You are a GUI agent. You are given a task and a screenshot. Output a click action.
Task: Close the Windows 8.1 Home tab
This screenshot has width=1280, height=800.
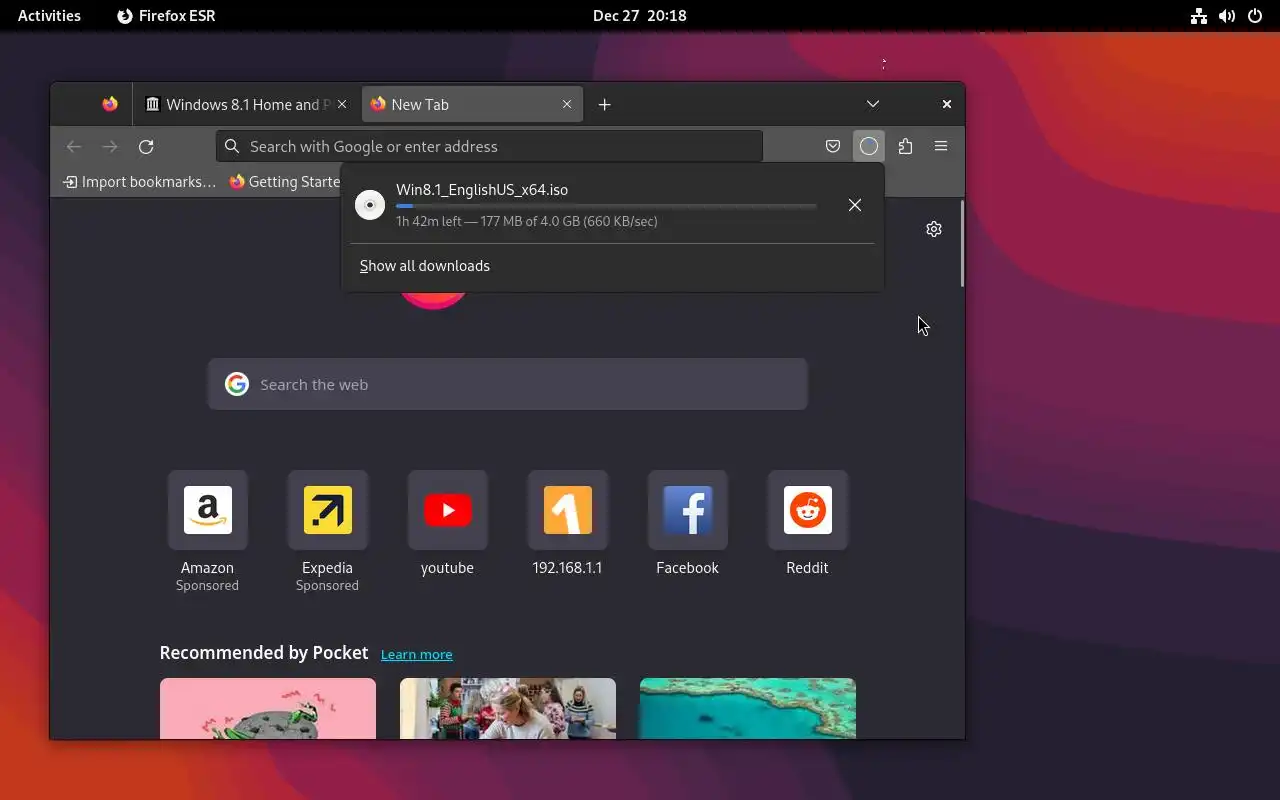342,104
